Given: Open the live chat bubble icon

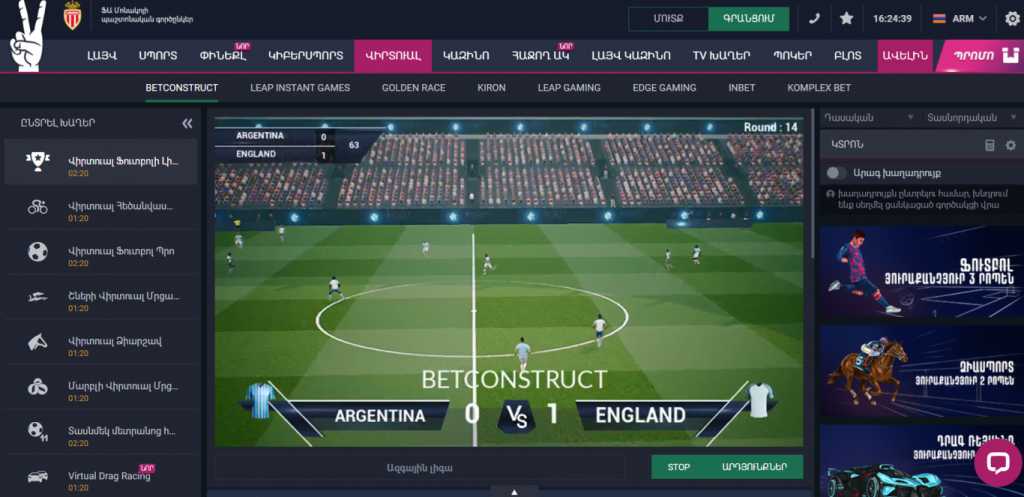Looking at the screenshot, I should 998,462.
